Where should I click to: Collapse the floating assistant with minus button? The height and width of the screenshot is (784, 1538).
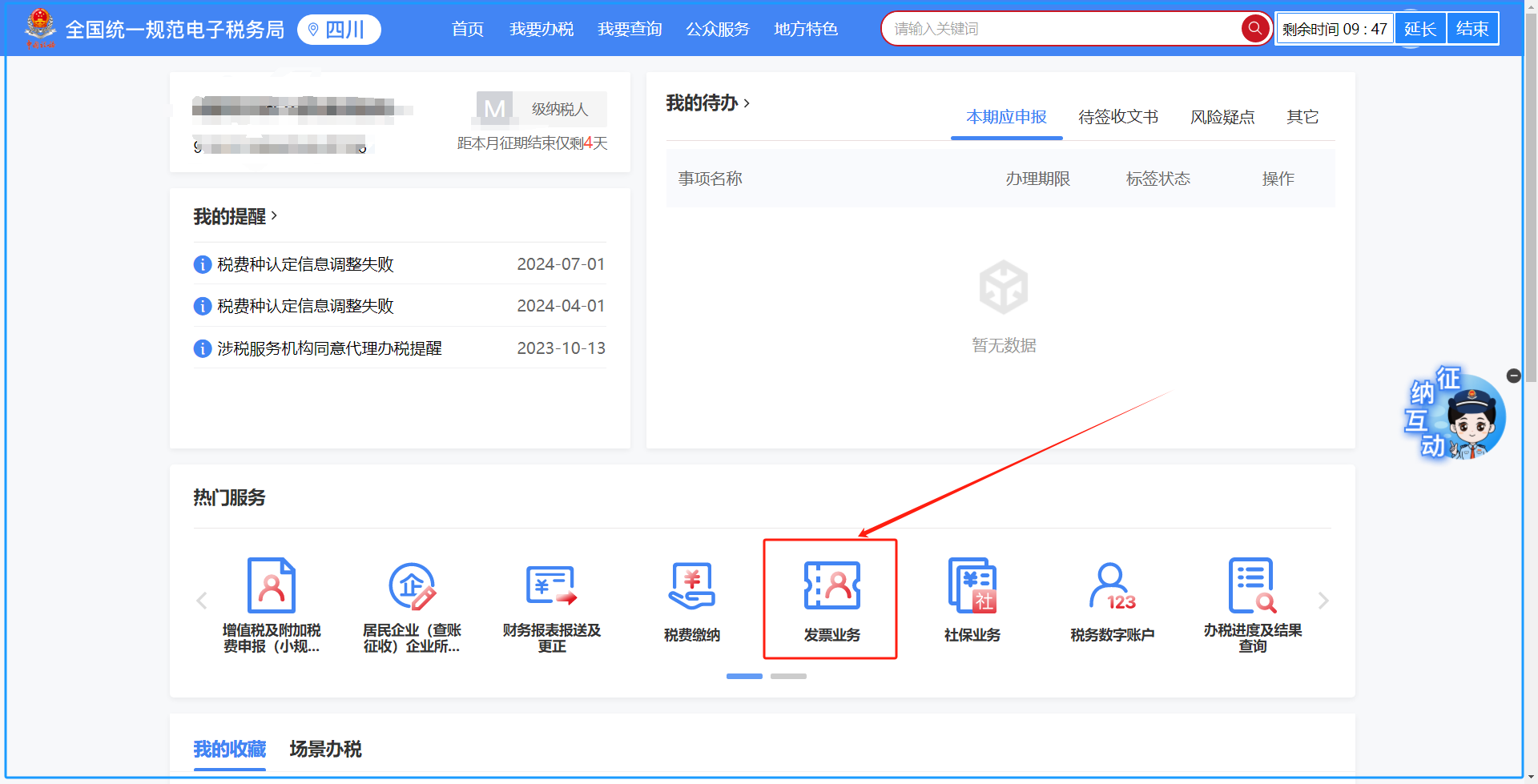click(1513, 376)
